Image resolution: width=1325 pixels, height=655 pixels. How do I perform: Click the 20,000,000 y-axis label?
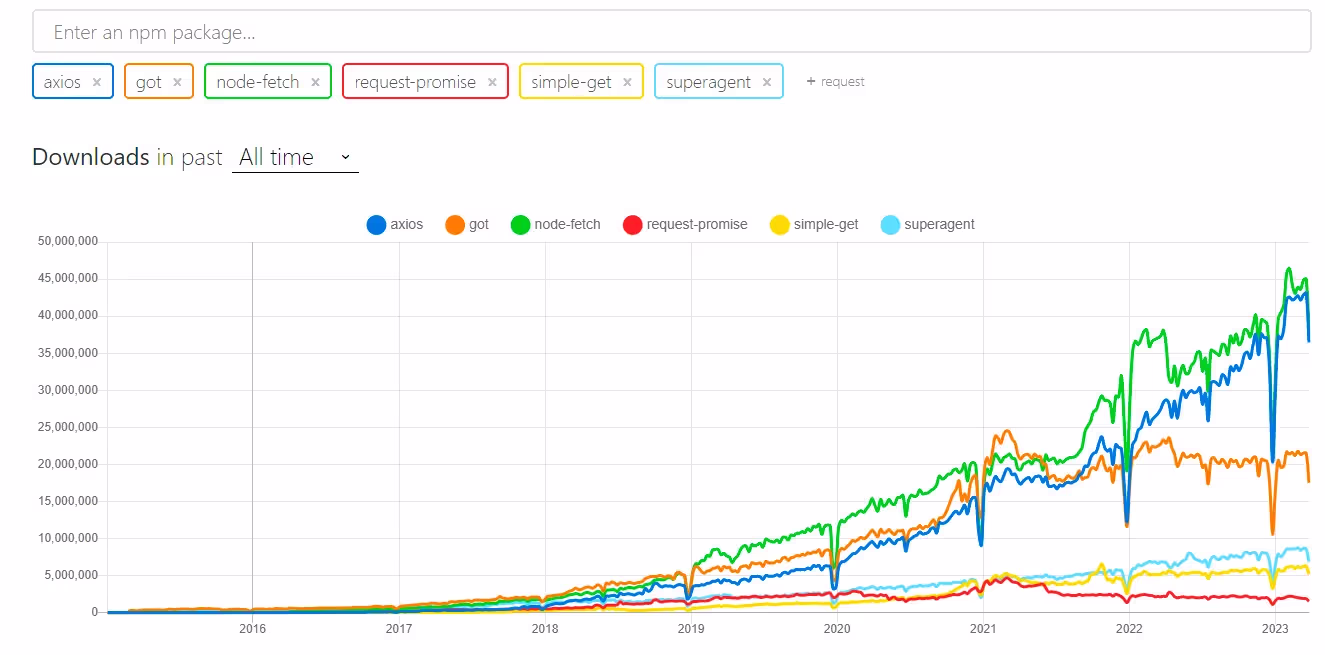[68, 464]
